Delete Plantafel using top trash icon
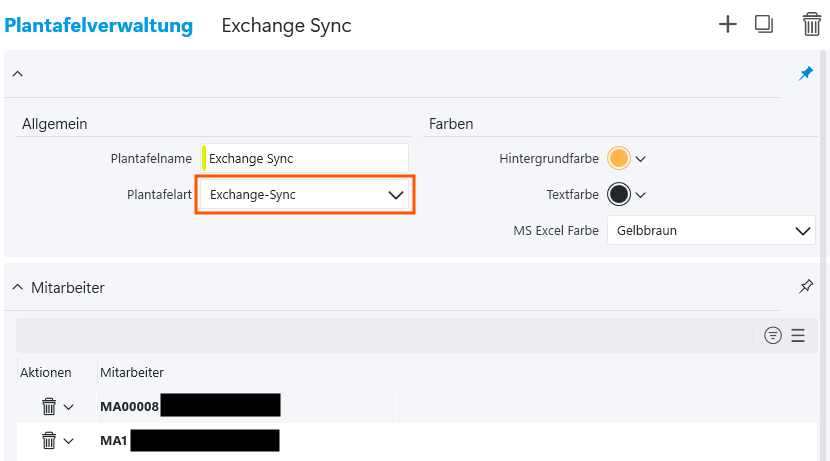The image size is (830, 461). tap(811, 25)
